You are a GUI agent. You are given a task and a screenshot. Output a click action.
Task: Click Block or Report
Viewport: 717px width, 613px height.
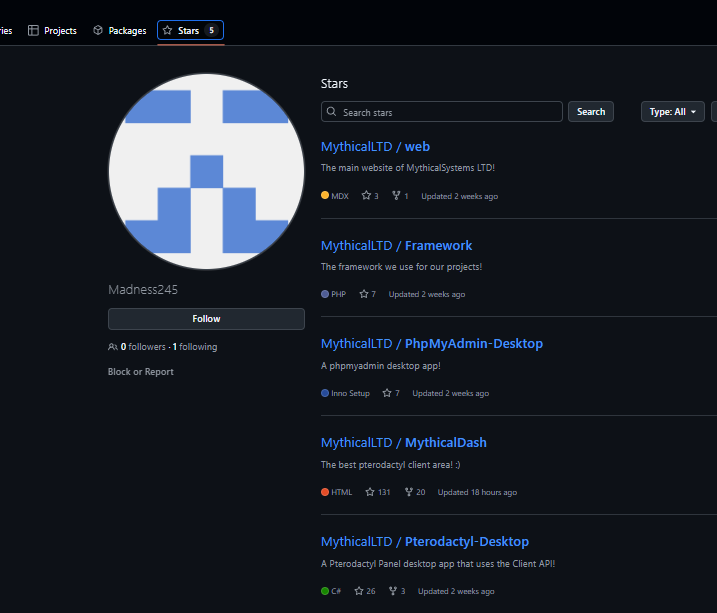pos(141,372)
